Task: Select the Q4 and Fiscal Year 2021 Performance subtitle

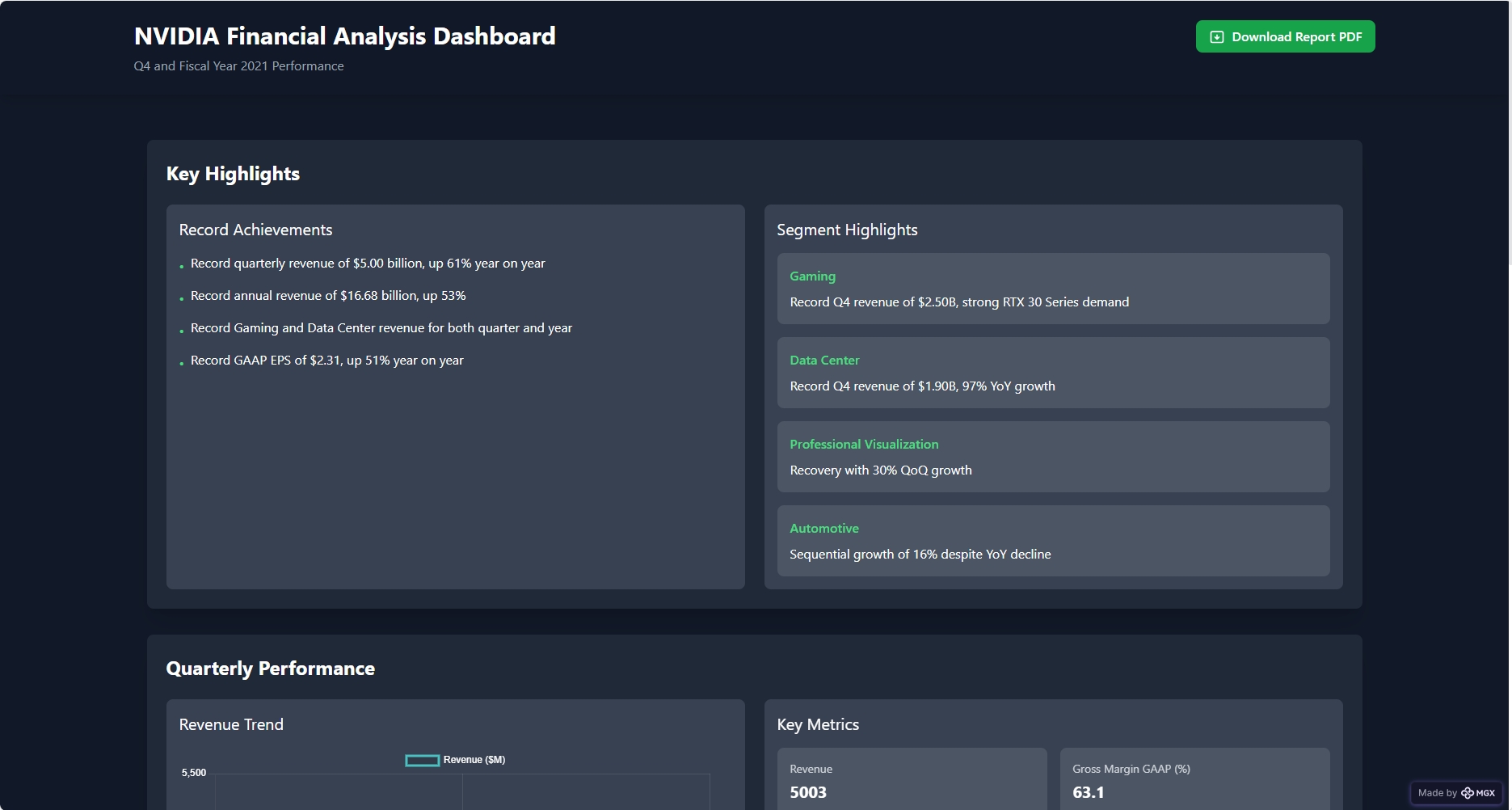Action: tap(239, 66)
